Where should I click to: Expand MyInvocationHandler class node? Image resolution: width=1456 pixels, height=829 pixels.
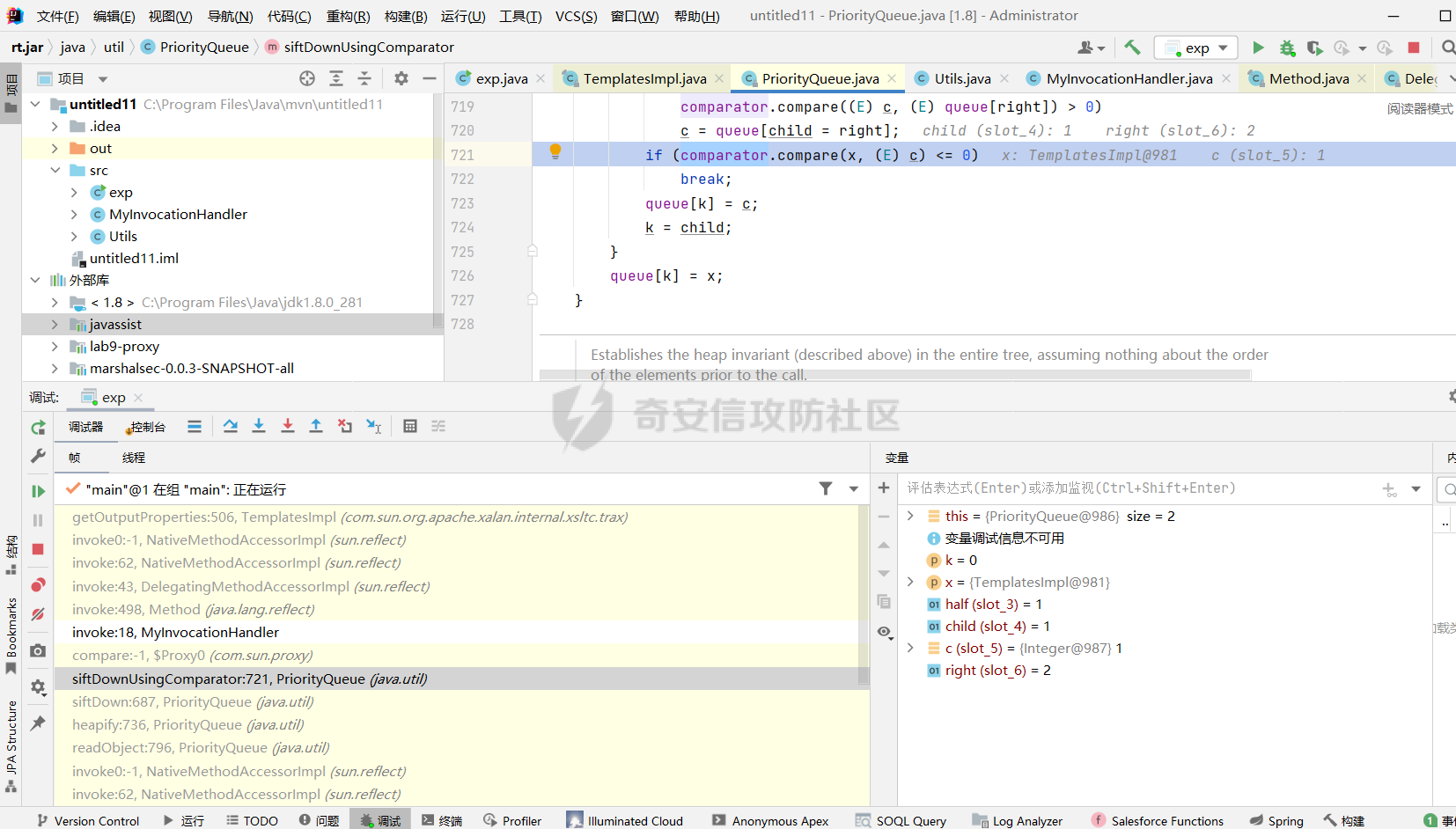(74, 214)
